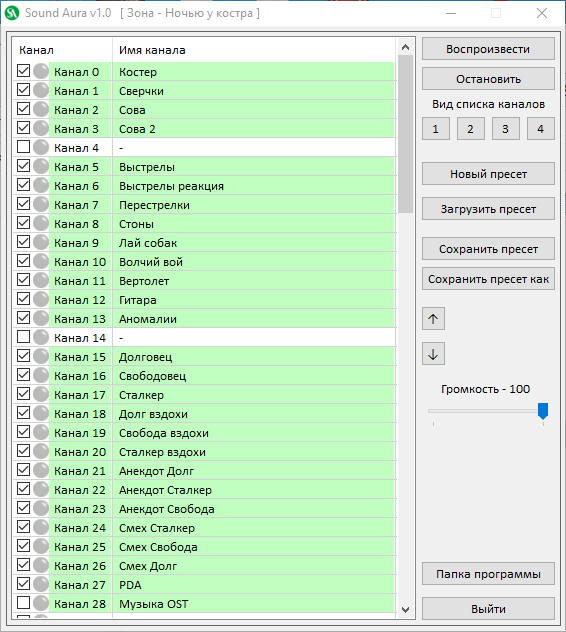The height and width of the screenshot is (632, 566).
Task: Switch channel list view to 1
Action: (x=436, y=129)
